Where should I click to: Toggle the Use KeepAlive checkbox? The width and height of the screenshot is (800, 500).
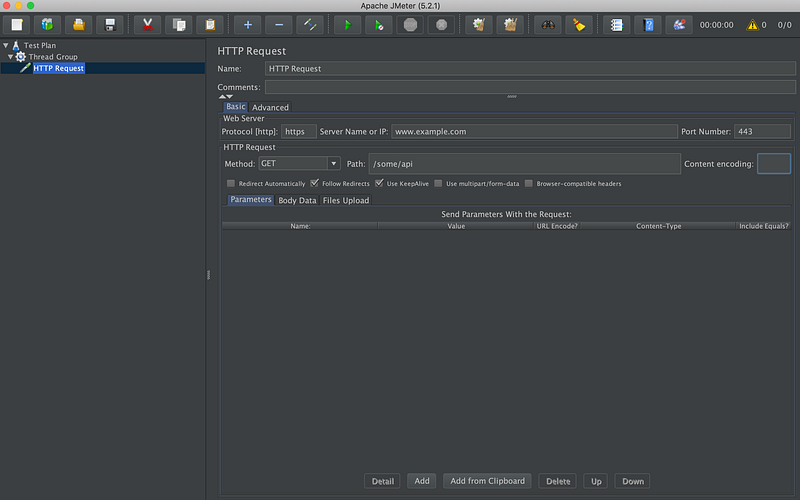(379, 184)
